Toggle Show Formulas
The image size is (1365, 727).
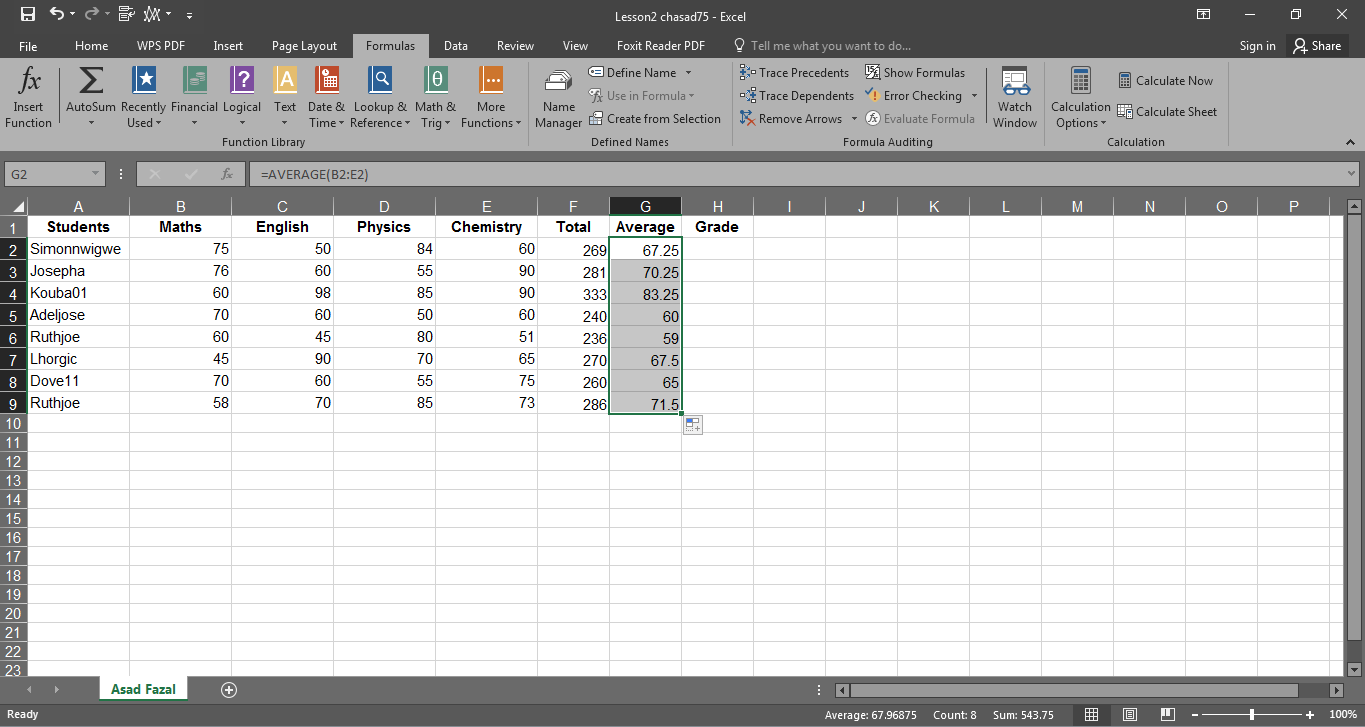pos(915,72)
